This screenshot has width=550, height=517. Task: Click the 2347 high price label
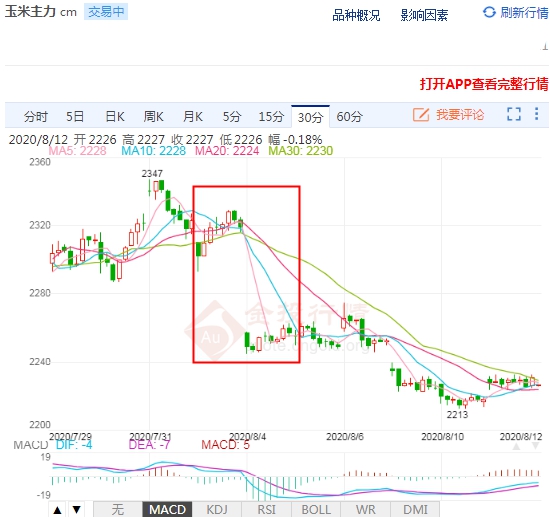[152, 174]
